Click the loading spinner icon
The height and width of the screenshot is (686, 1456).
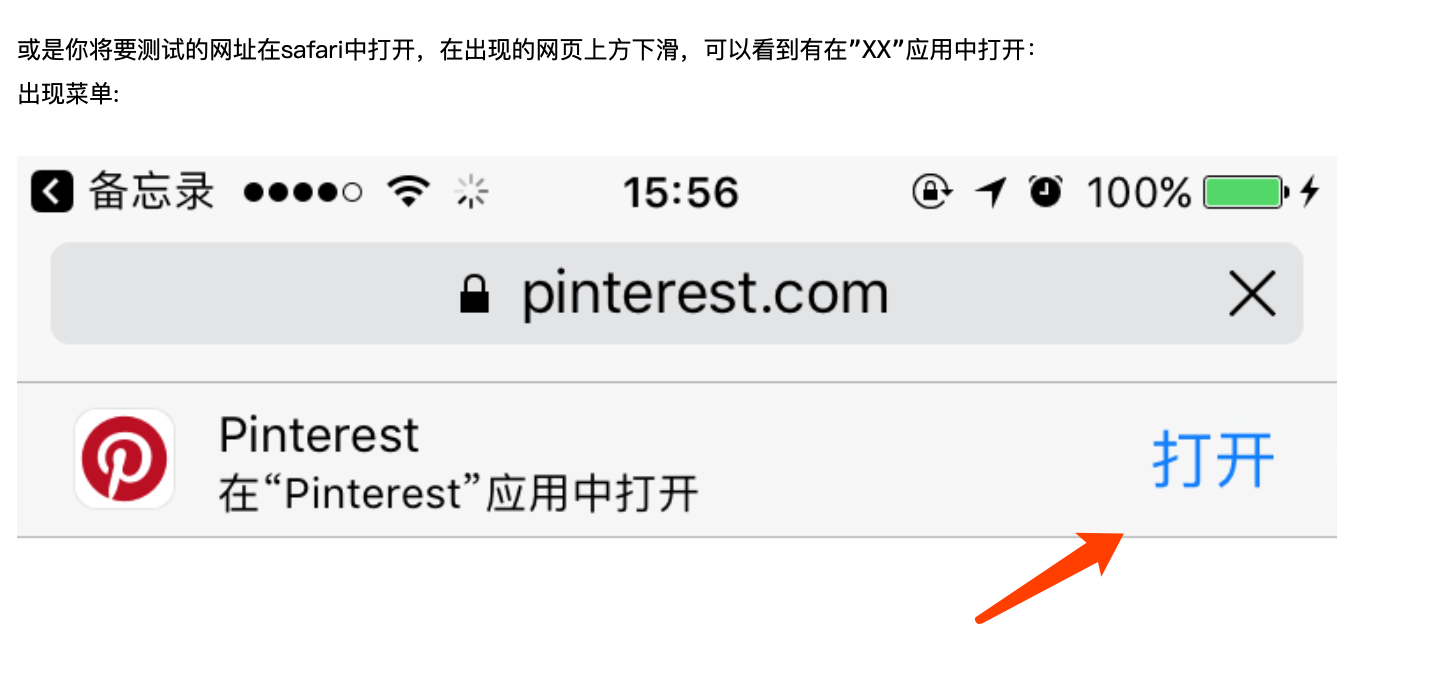point(471,191)
